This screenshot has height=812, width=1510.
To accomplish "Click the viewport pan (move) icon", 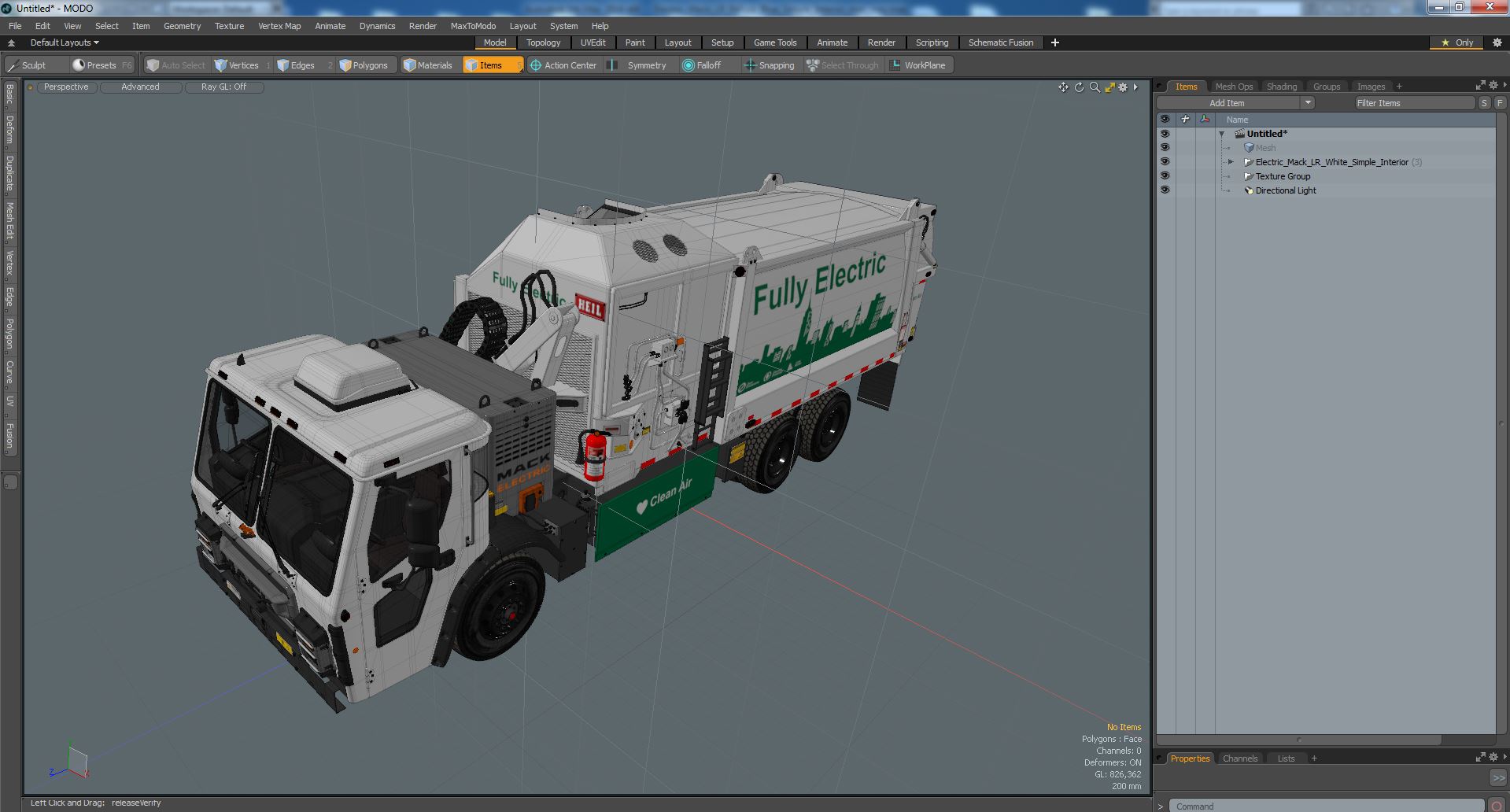I will coord(1063,87).
